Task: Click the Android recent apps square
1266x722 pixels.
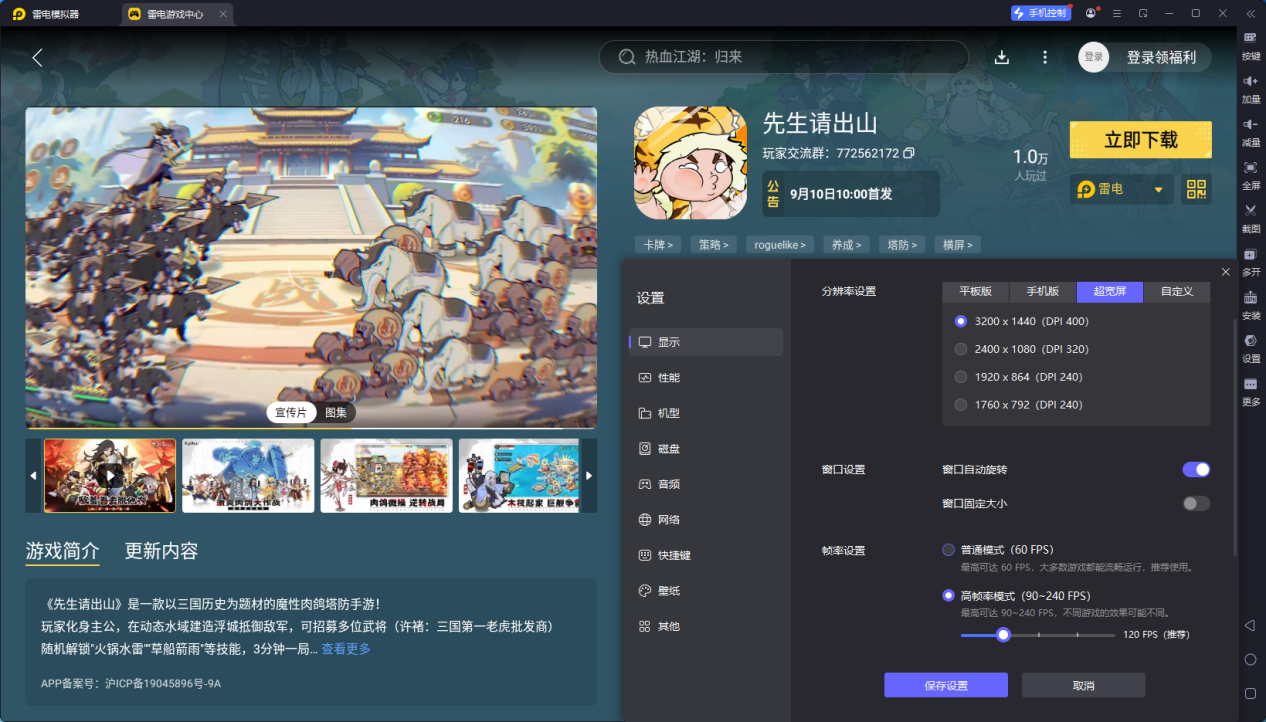Action: [1250, 693]
